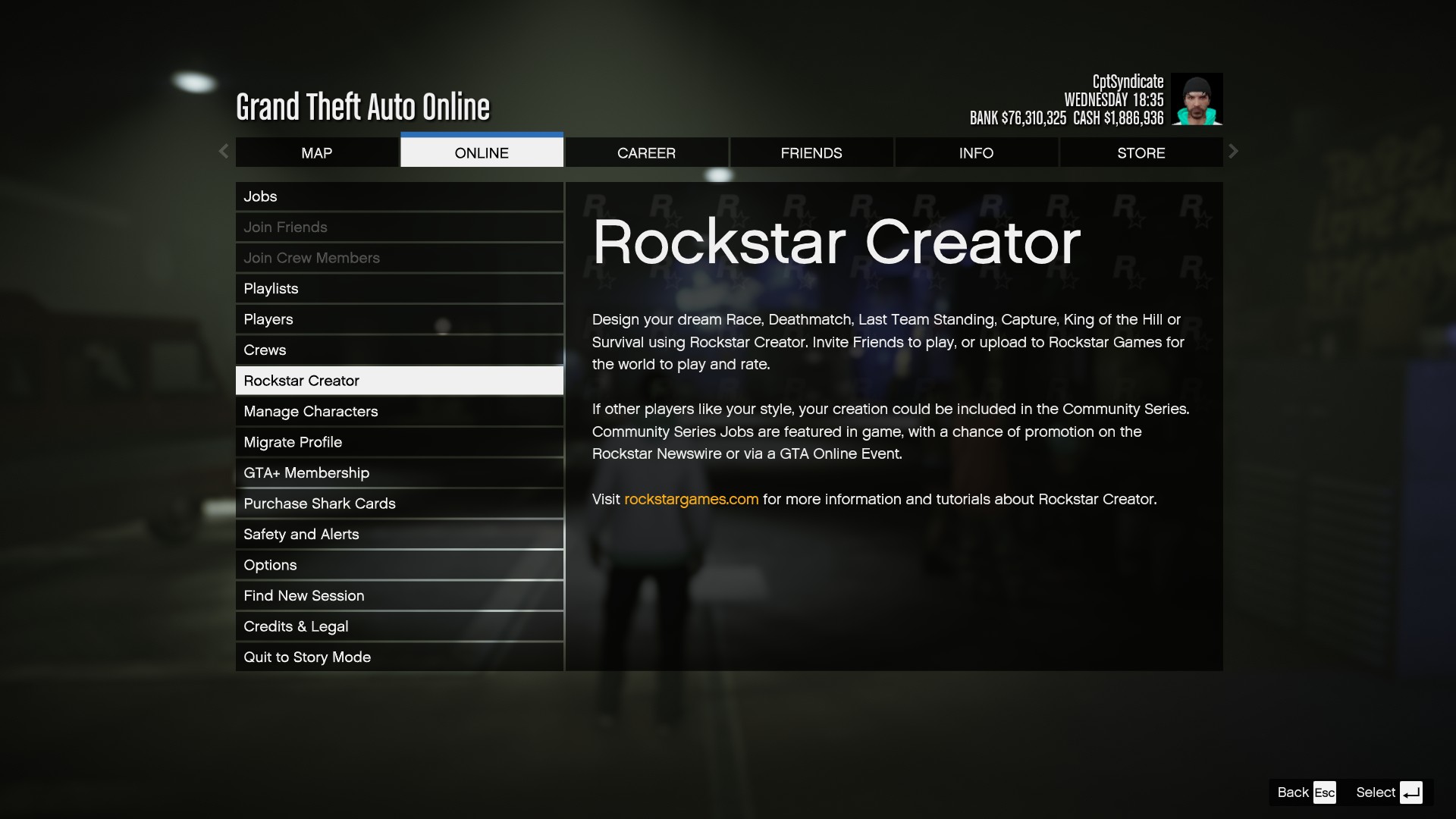Visit the rockstargames.com link
Viewport: 1456px width, 819px height.
point(690,499)
